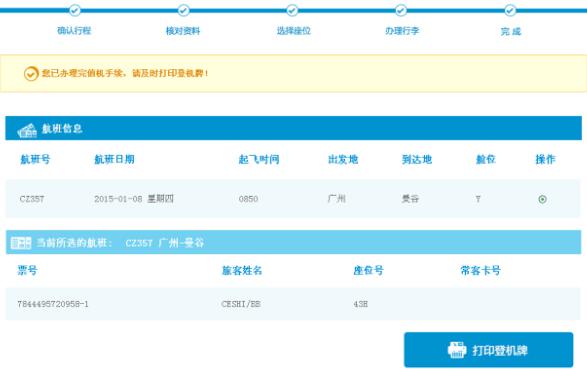Click the 操作 column header
Viewport: 587px width, 371px height.
545,159
